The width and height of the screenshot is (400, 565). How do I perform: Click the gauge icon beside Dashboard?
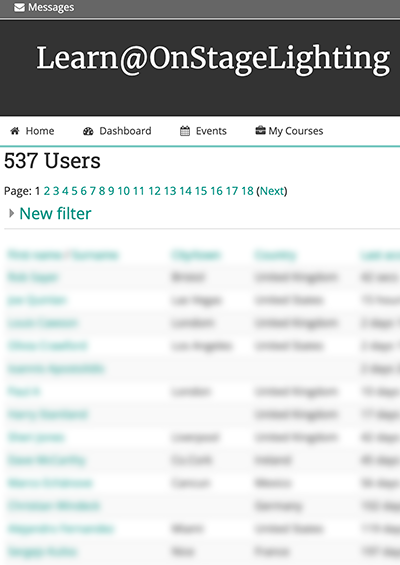pos(88,131)
